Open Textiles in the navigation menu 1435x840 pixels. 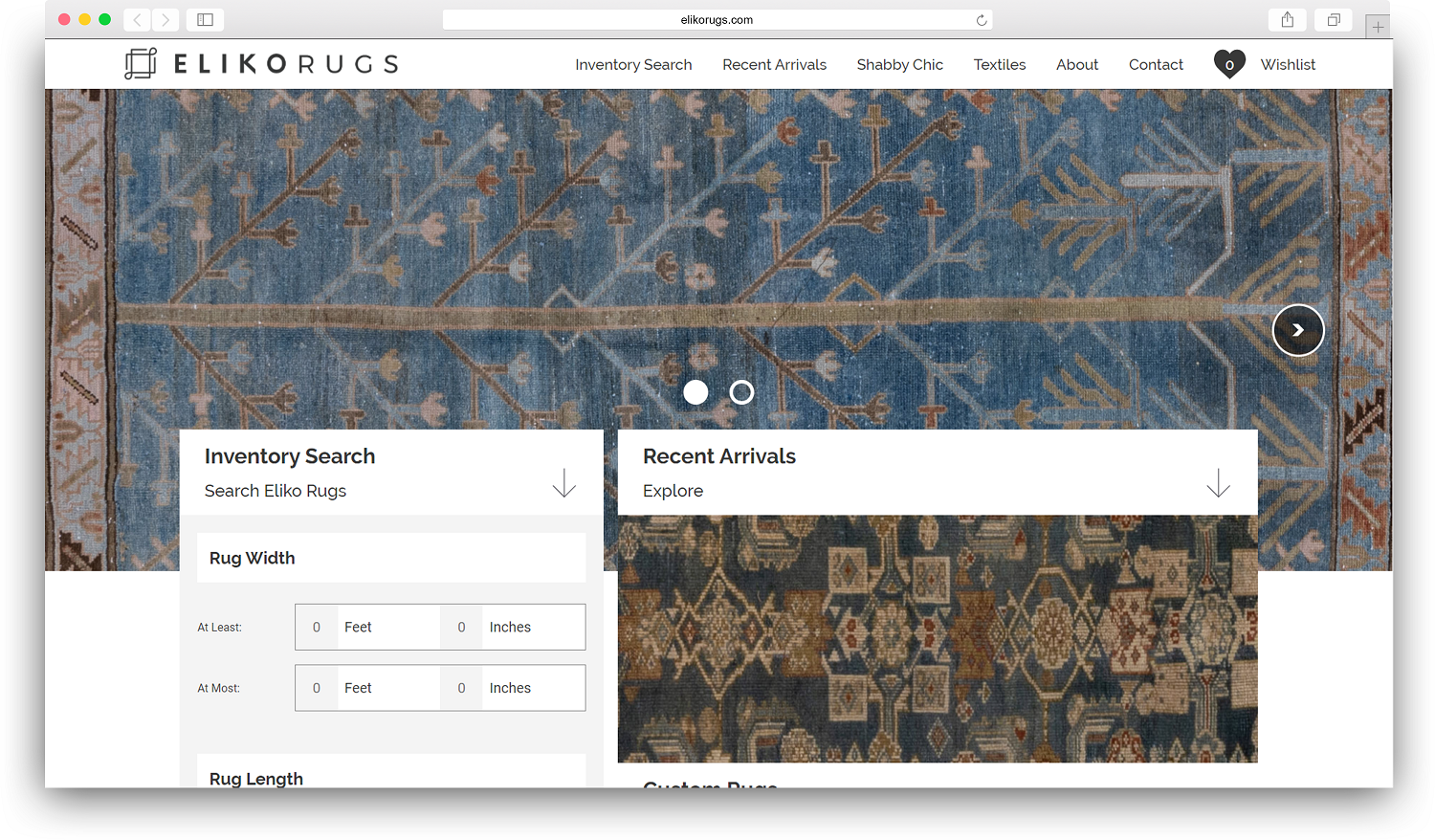pyautogui.click(x=999, y=64)
